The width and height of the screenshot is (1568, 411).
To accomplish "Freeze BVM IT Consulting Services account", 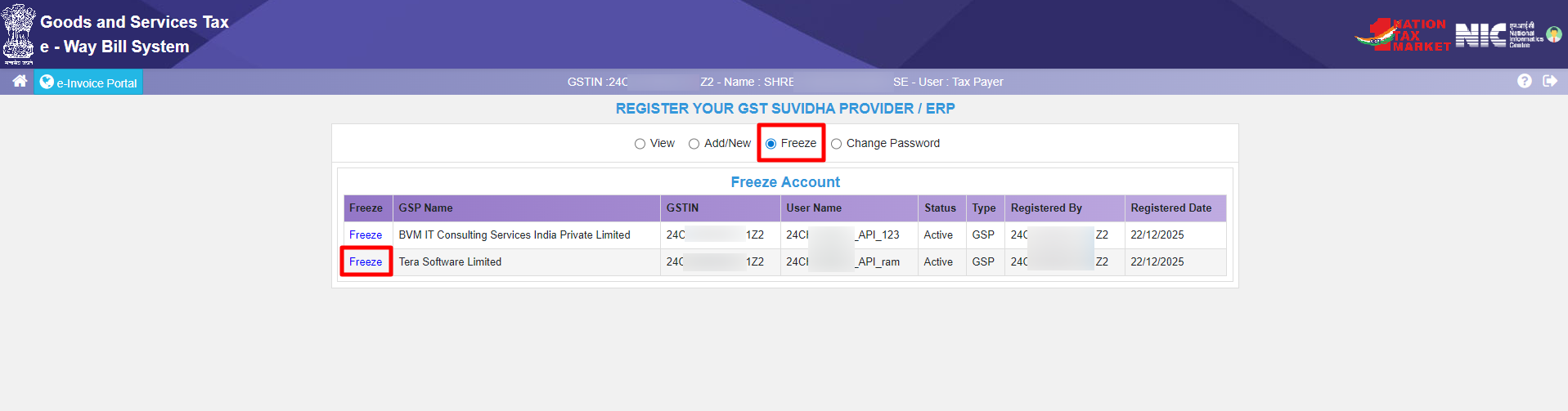I will (x=366, y=235).
